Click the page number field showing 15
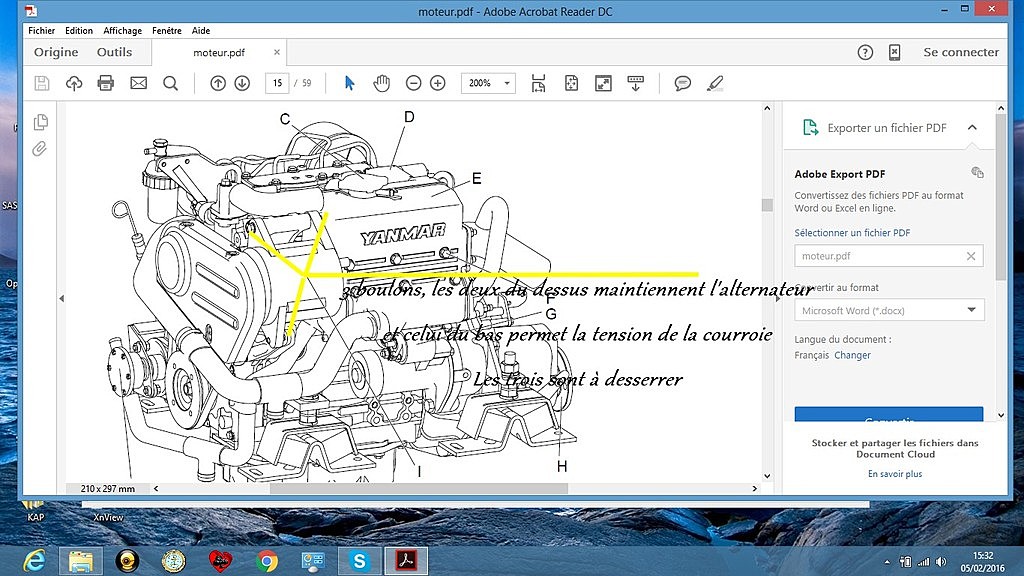Image resolution: width=1024 pixels, height=576 pixels. (x=277, y=83)
